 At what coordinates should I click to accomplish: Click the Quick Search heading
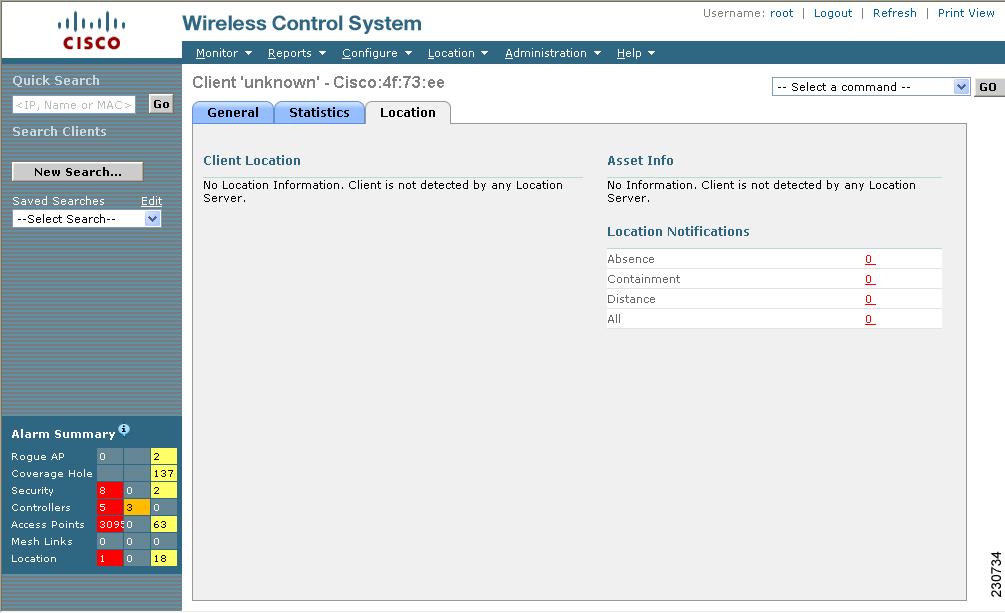56,81
